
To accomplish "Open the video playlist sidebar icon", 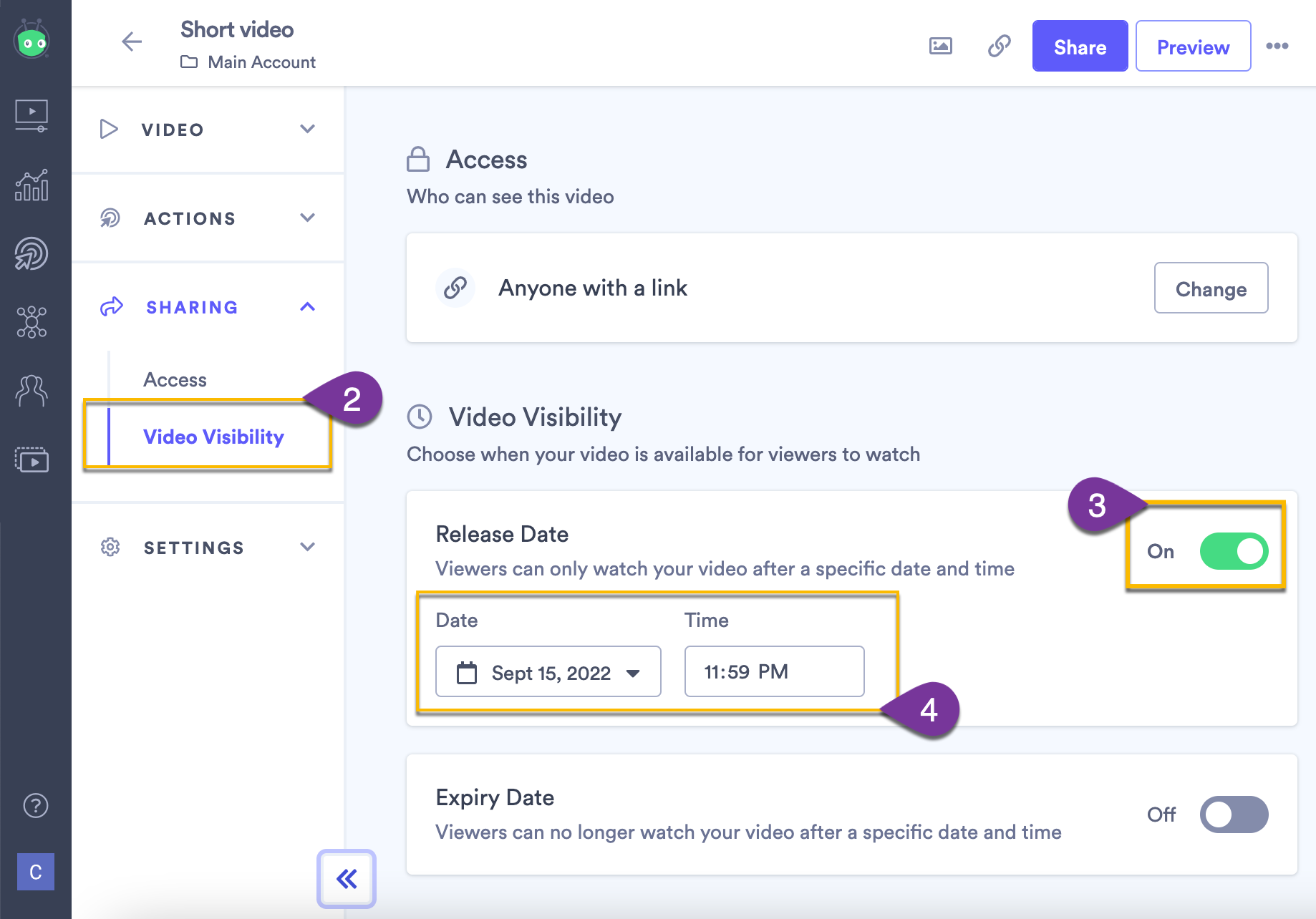I will pos(32,459).
